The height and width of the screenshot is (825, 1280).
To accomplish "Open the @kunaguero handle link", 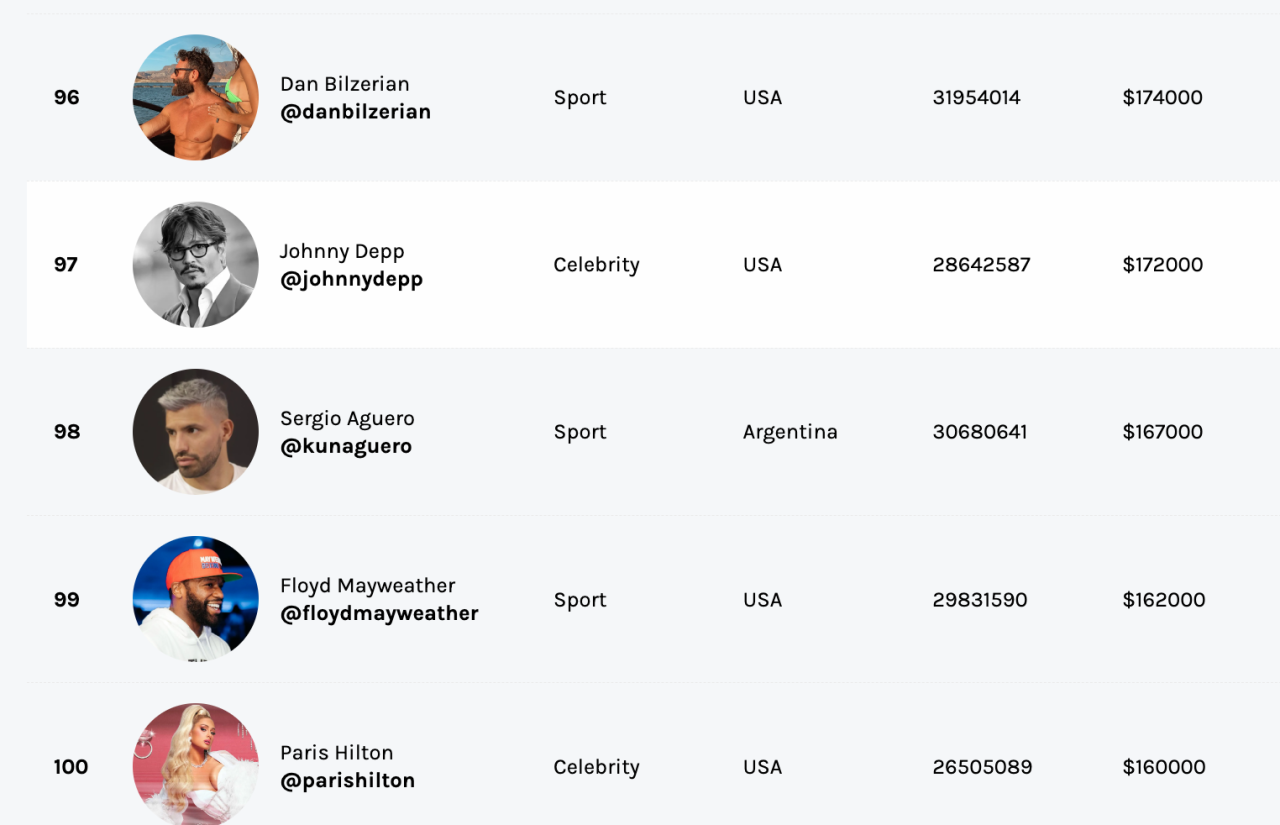I will click(x=346, y=446).
